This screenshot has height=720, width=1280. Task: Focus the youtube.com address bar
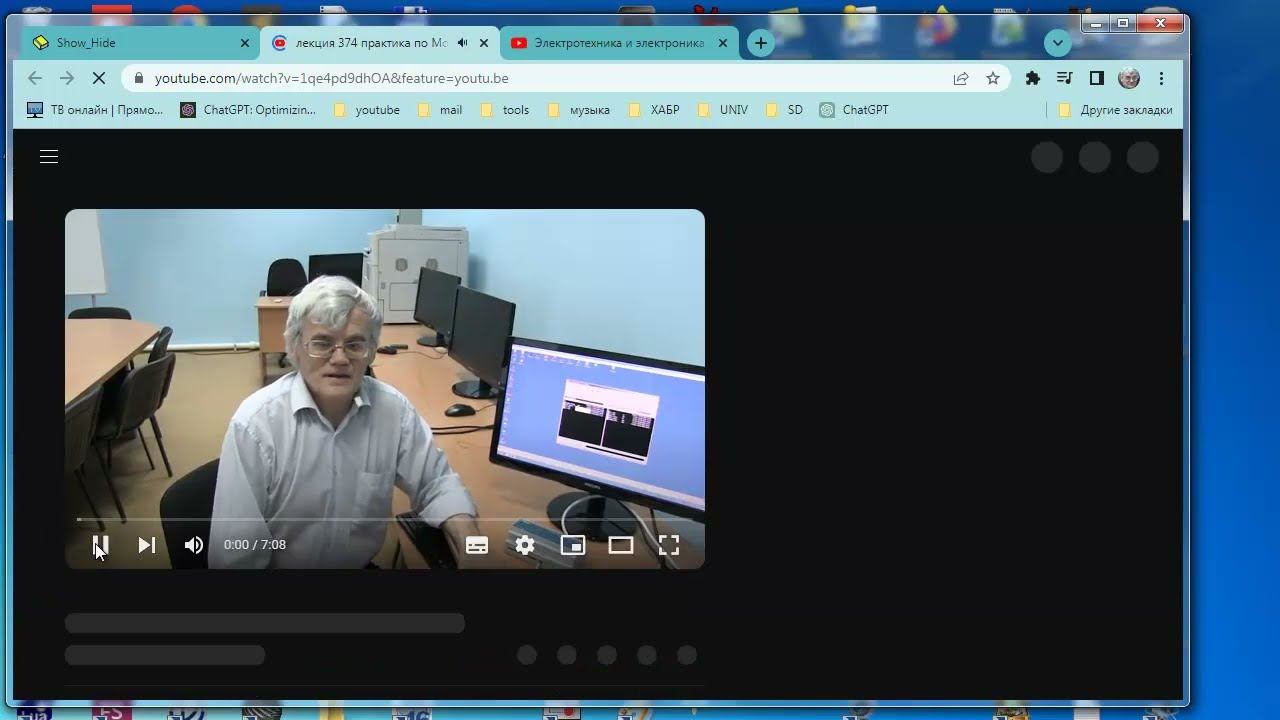click(540, 78)
